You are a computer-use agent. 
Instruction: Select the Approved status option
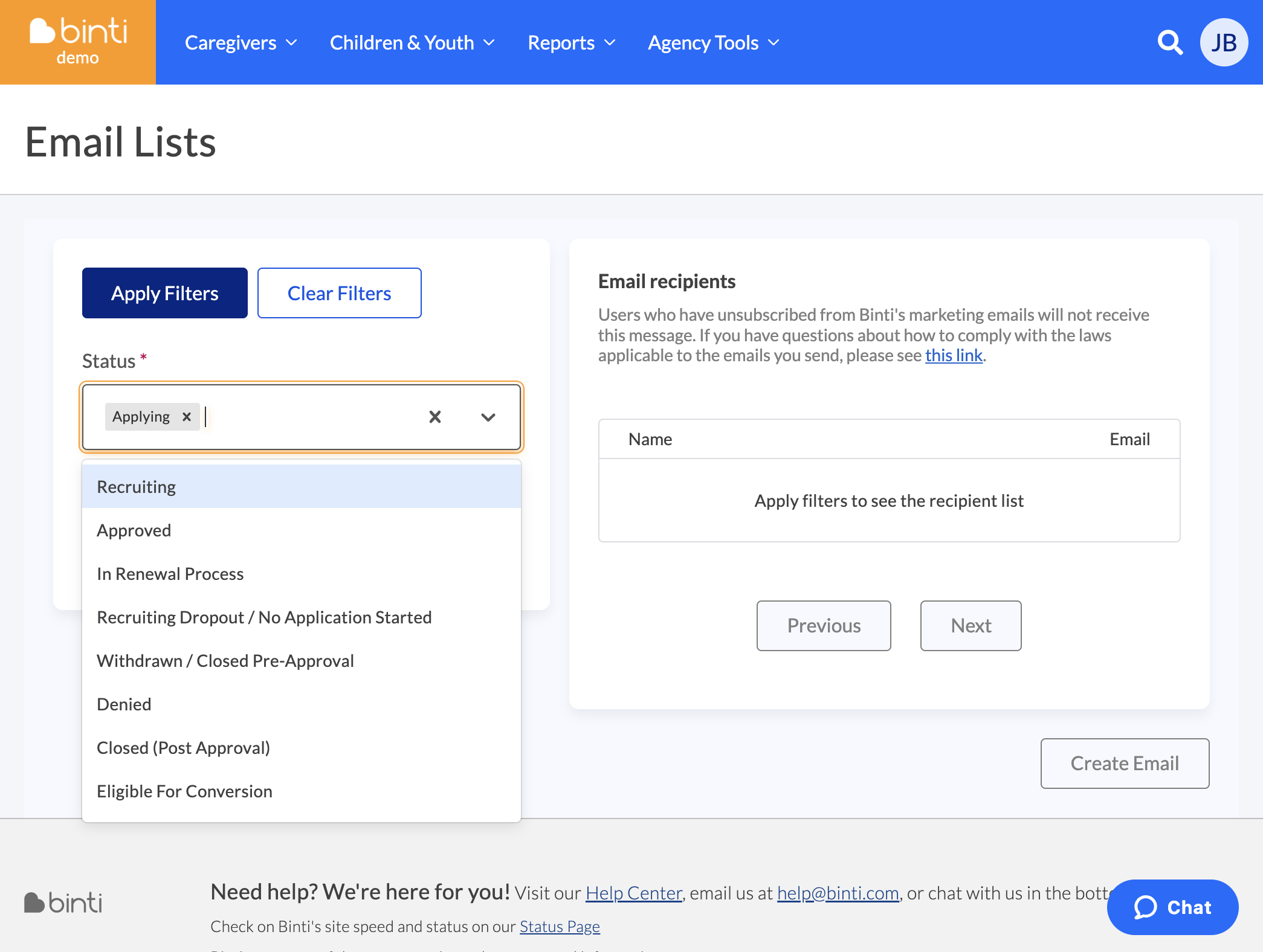(302, 530)
